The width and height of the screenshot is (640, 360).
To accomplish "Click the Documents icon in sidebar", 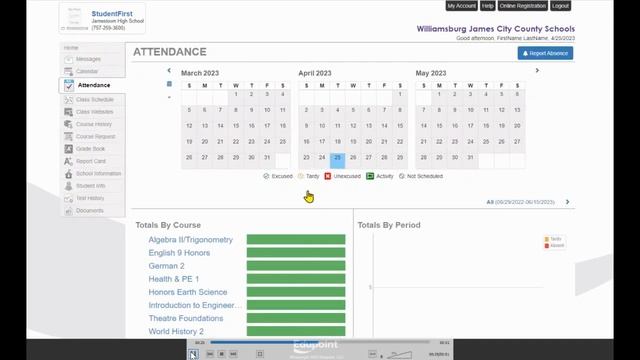I will pyautogui.click(x=68, y=211).
